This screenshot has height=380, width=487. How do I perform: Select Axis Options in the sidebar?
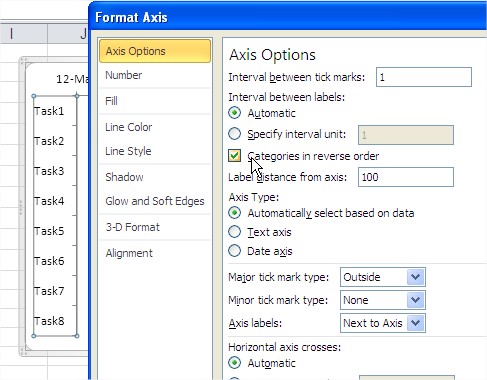coord(155,51)
